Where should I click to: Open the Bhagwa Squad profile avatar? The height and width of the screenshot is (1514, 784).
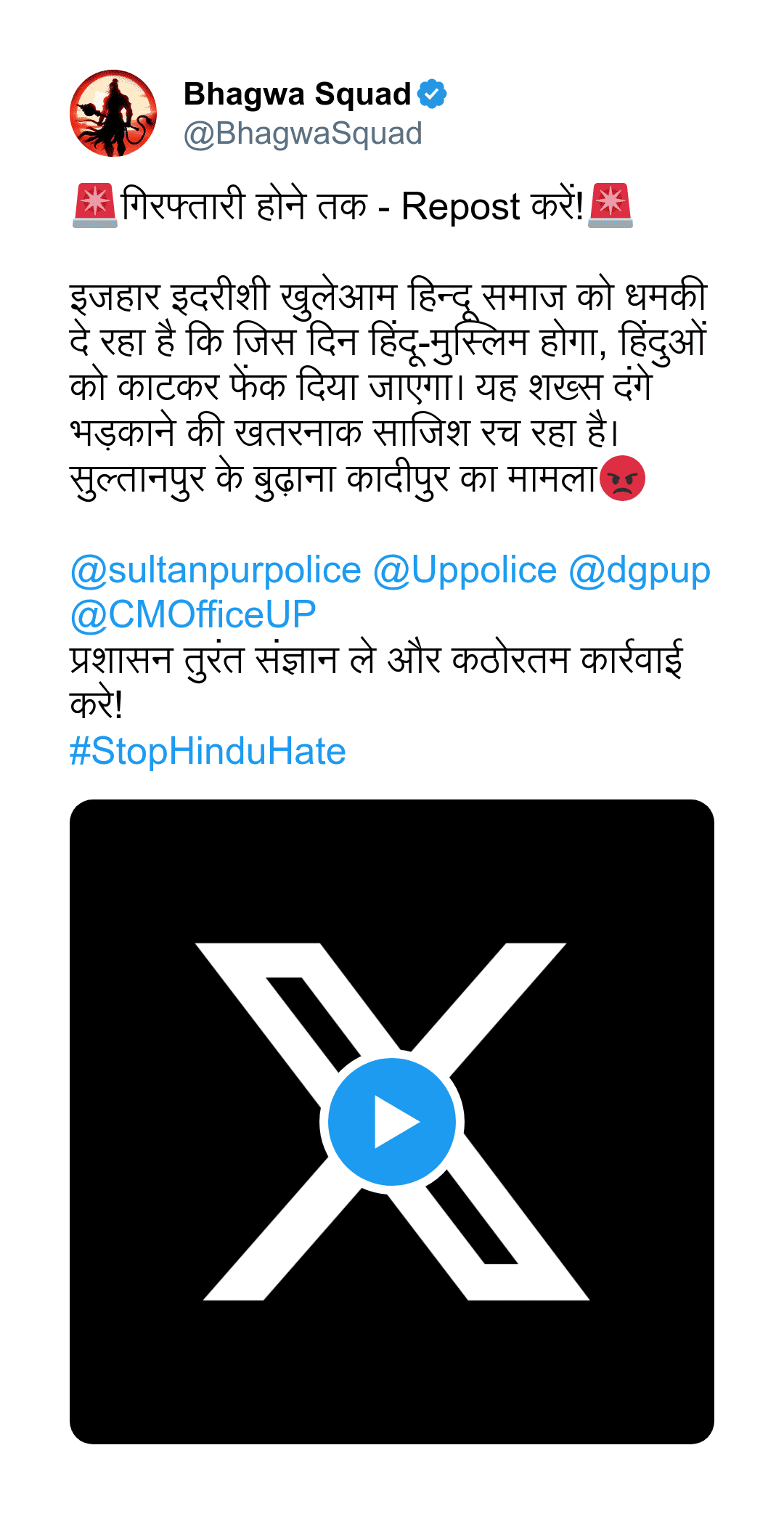click(x=113, y=113)
